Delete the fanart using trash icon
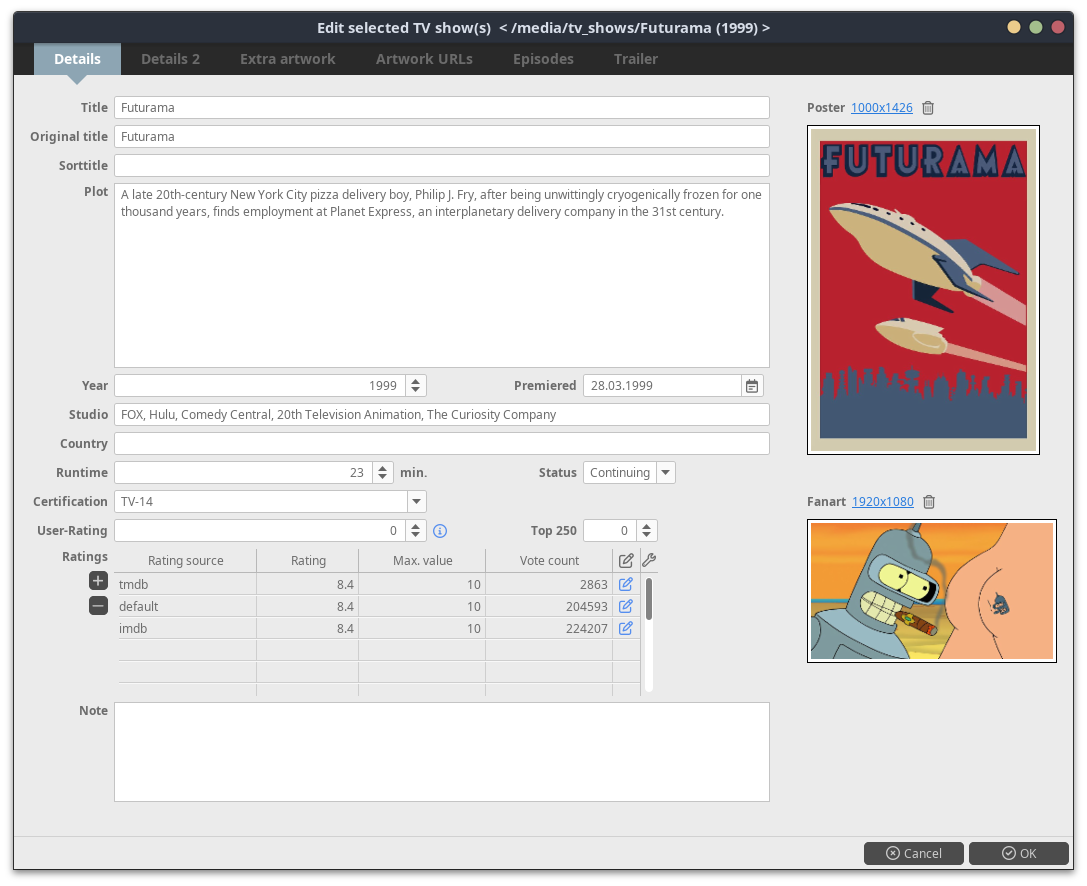Image resolution: width=1087 pixels, height=886 pixels. 929,502
